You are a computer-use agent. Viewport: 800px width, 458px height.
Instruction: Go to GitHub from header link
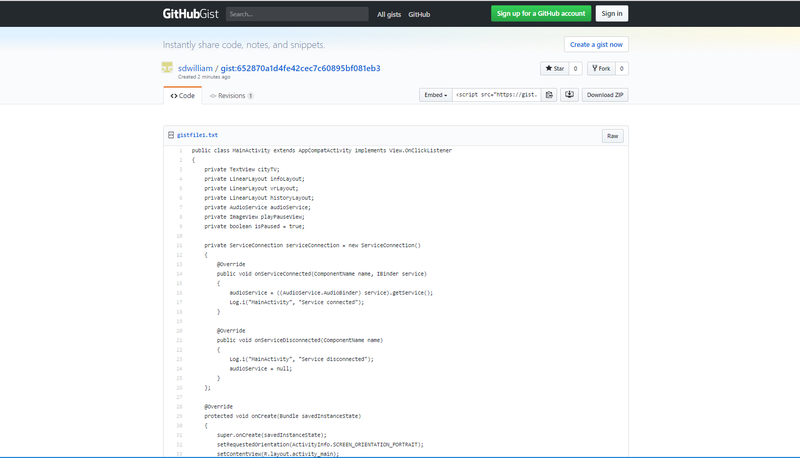click(419, 14)
